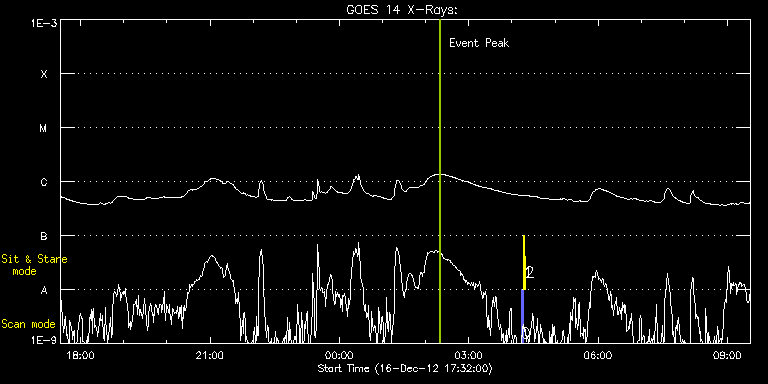Click the 'Scan mode' yellow legend label

pyautogui.click(x=28, y=324)
